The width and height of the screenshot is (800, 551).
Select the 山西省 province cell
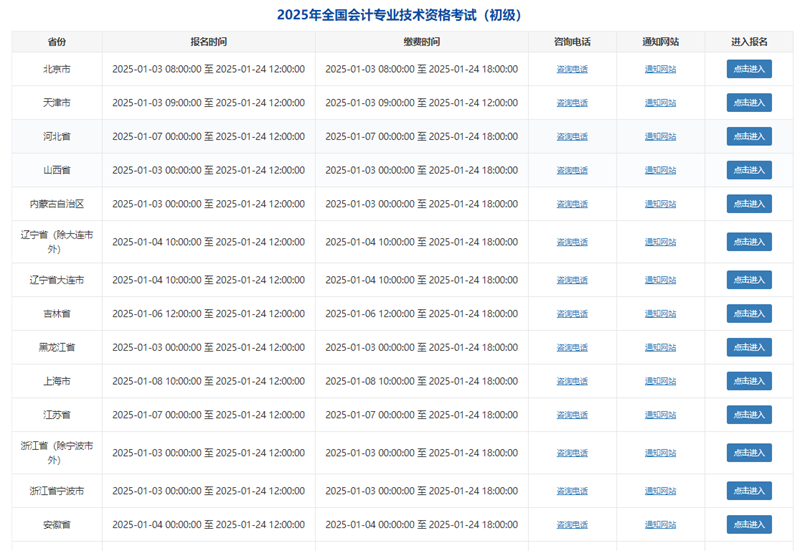57,170
